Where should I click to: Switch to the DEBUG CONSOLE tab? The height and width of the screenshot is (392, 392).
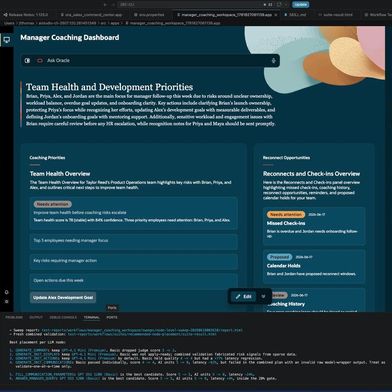tap(63, 317)
